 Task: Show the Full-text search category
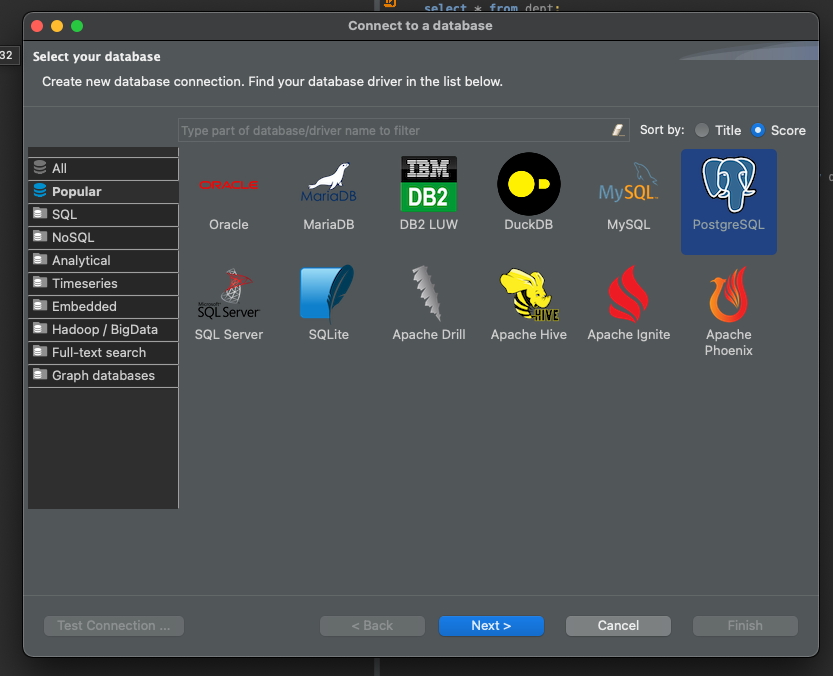(104, 352)
